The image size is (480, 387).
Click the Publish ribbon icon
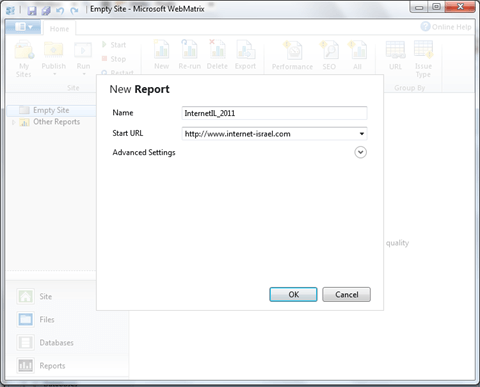click(54, 51)
